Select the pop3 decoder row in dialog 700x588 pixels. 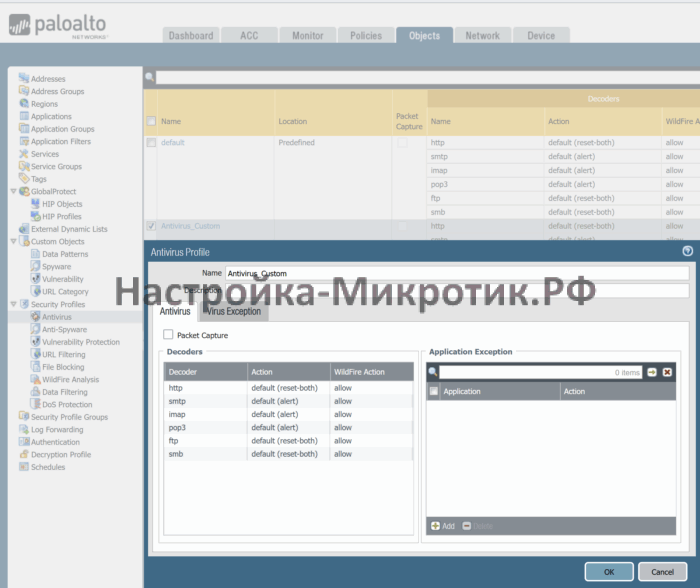click(x=288, y=427)
